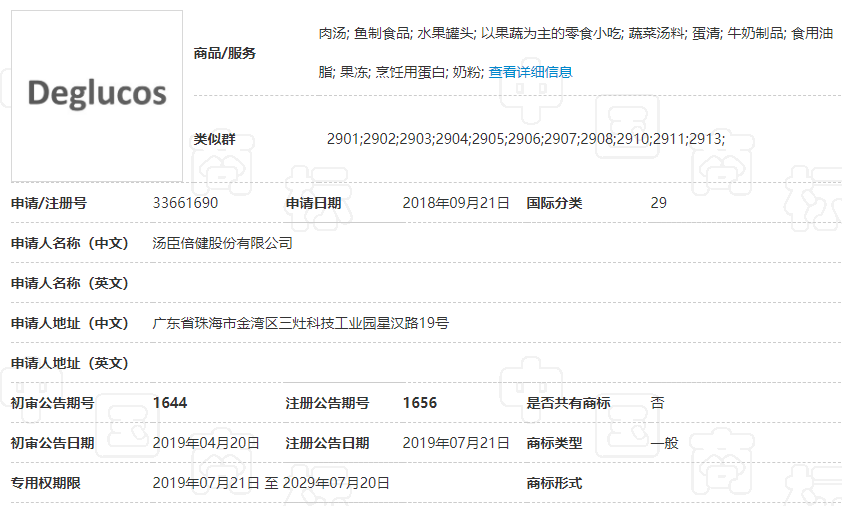Click shared trademark value 否
The image size is (842, 506).
pyautogui.click(x=657, y=403)
